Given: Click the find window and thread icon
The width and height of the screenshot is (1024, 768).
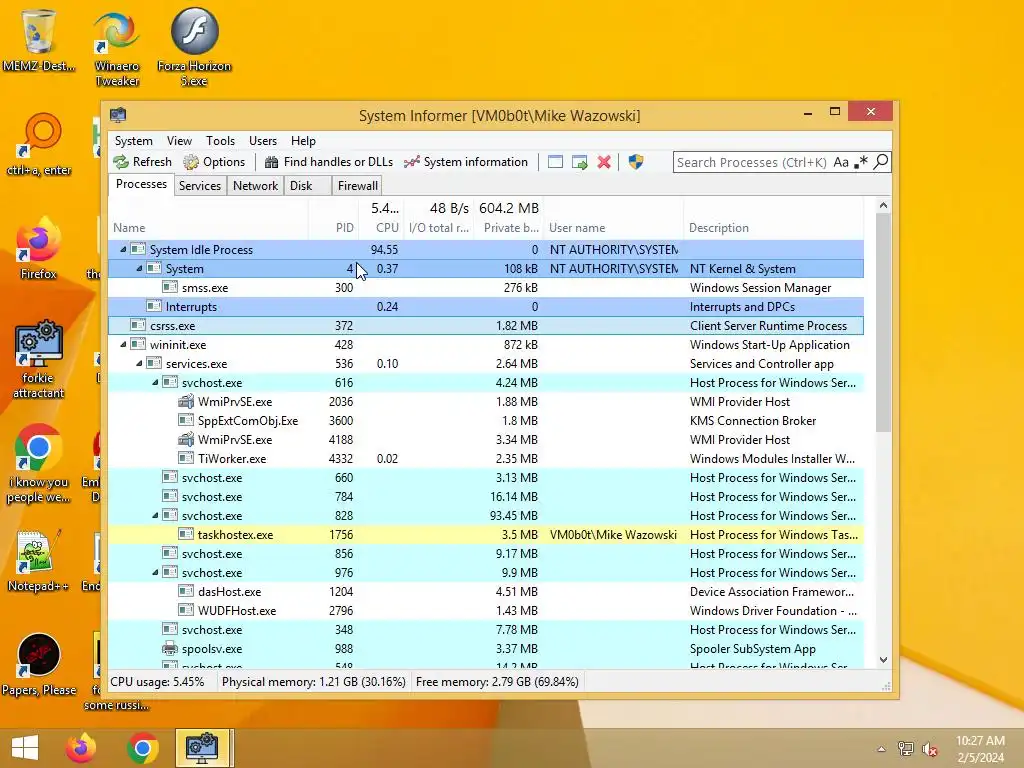Looking at the screenshot, I should (x=579, y=162).
